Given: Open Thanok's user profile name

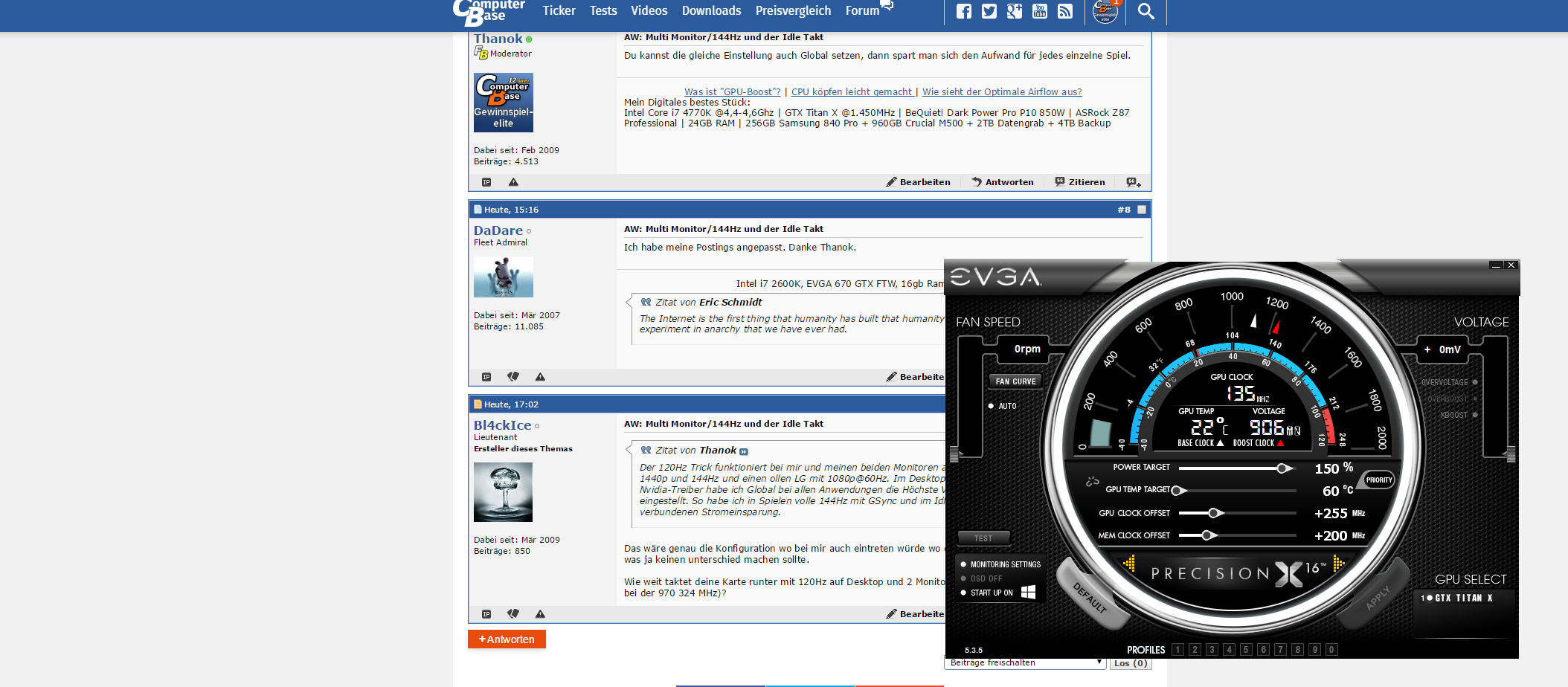Looking at the screenshot, I should tap(498, 39).
